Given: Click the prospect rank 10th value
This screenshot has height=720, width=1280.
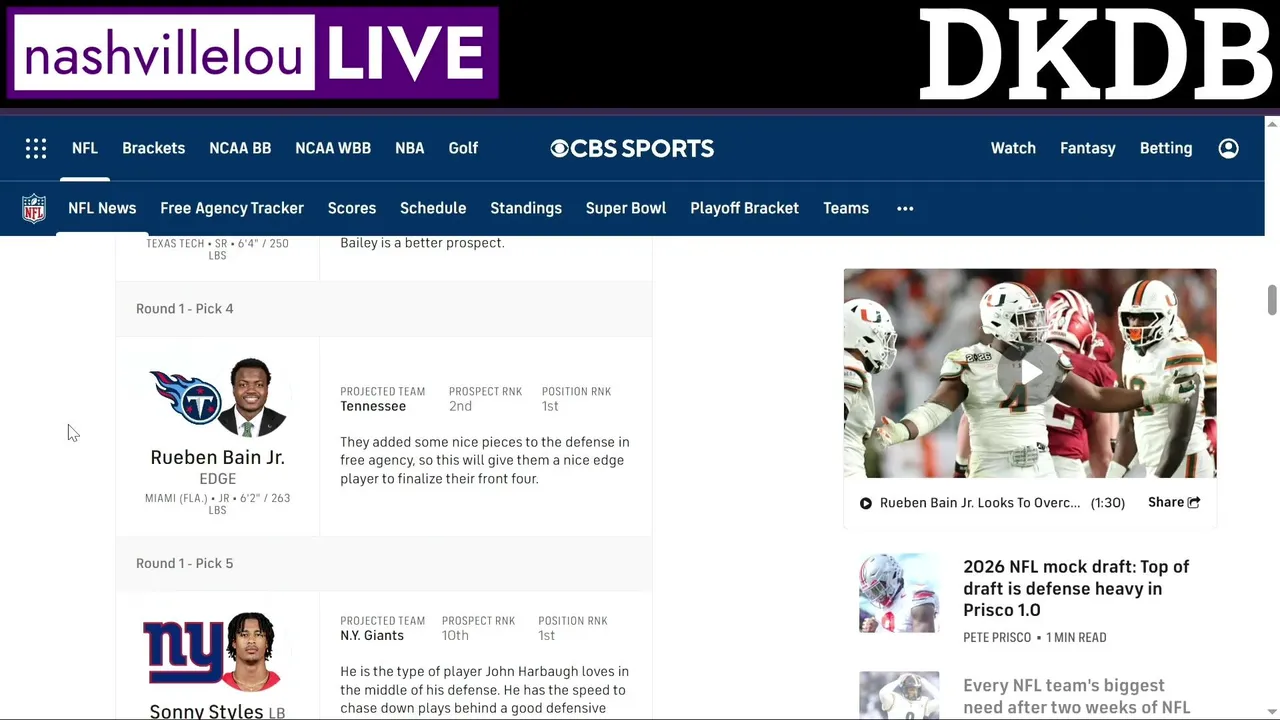Looking at the screenshot, I should (x=456, y=636).
